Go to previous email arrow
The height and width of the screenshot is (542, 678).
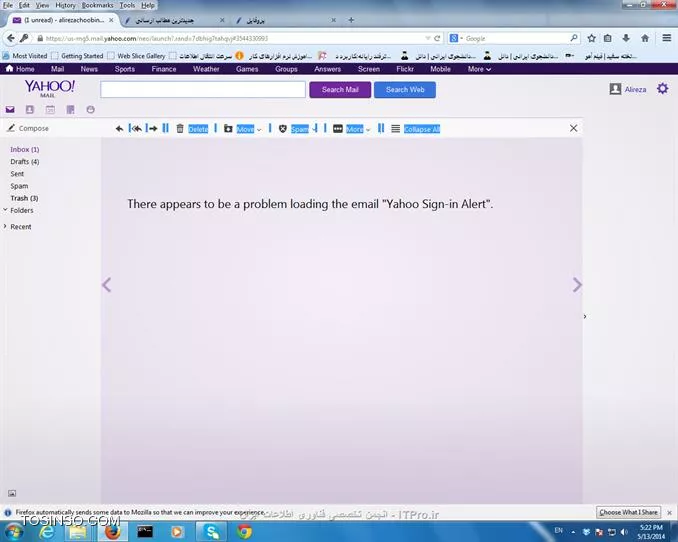[107, 285]
